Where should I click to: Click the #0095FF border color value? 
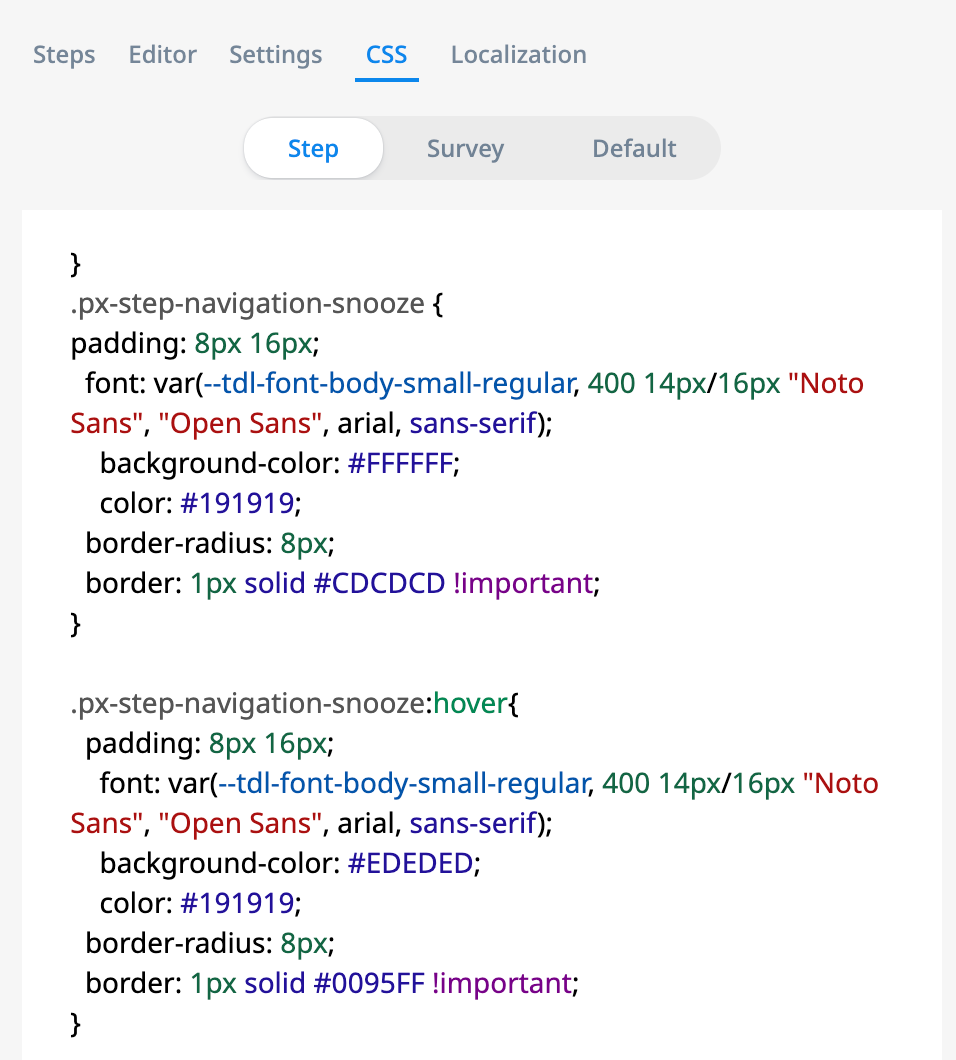coord(369,983)
